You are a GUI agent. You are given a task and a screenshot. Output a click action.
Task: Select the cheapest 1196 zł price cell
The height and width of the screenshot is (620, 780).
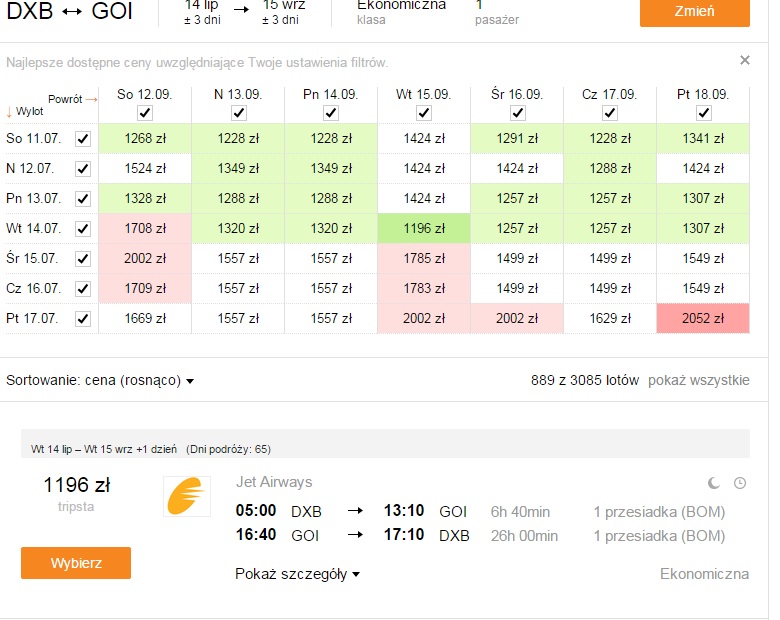coord(424,228)
